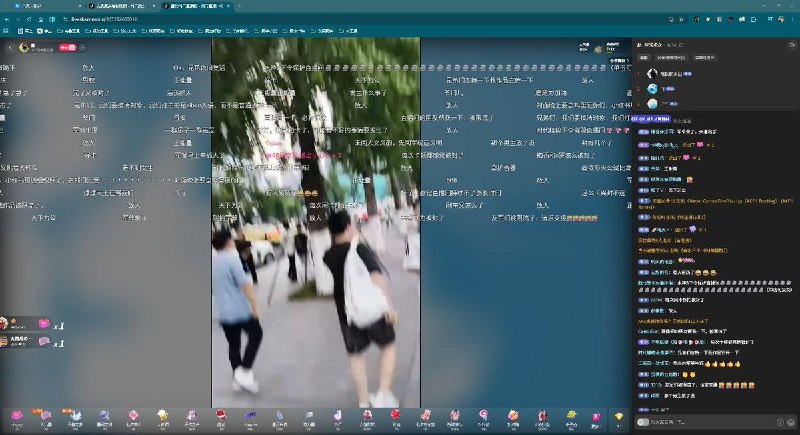800x435 pixels.
Task: Send the yellow flower gift
Action: 571,417
